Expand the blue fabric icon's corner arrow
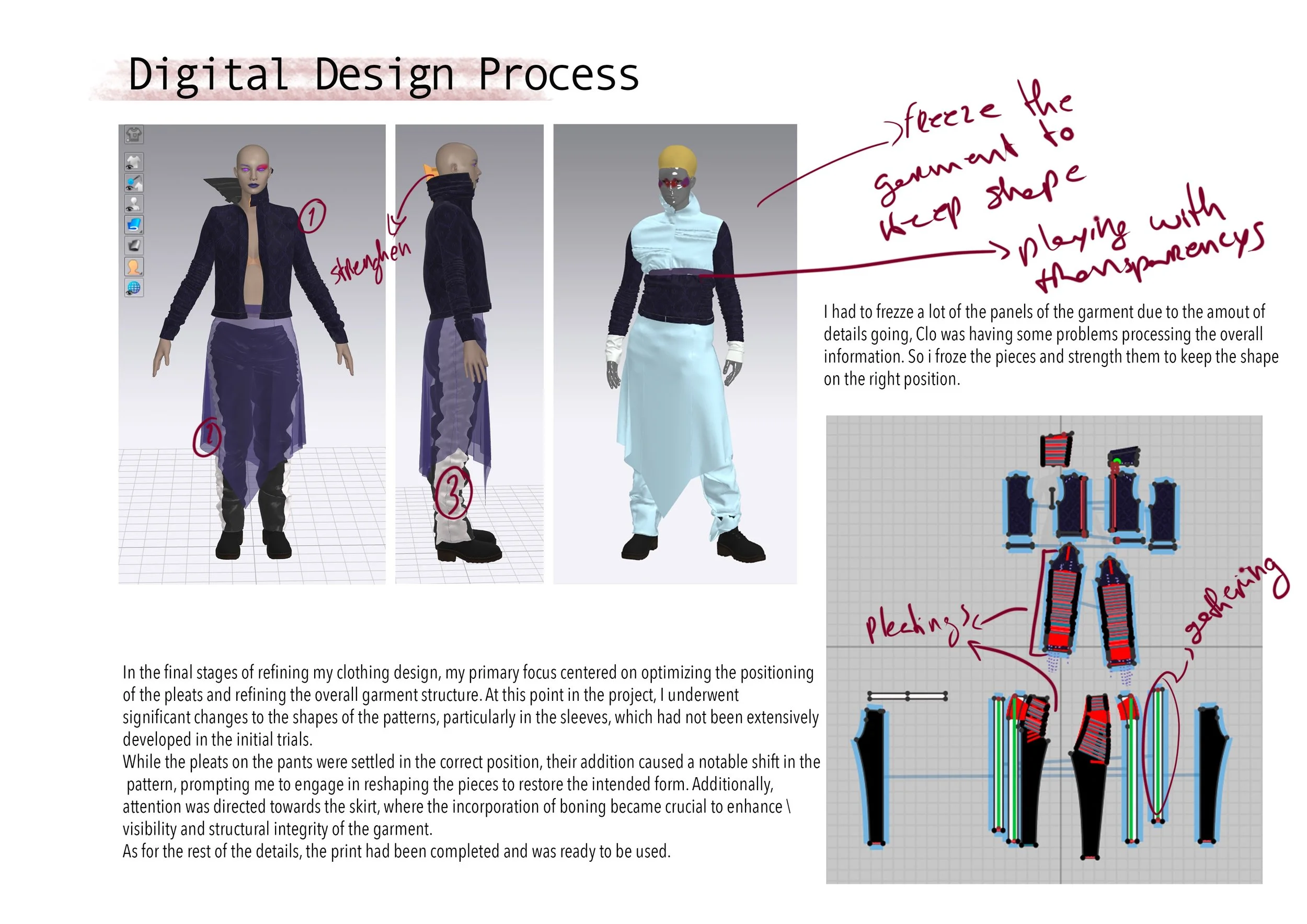1307x924 pixels. 141,231
